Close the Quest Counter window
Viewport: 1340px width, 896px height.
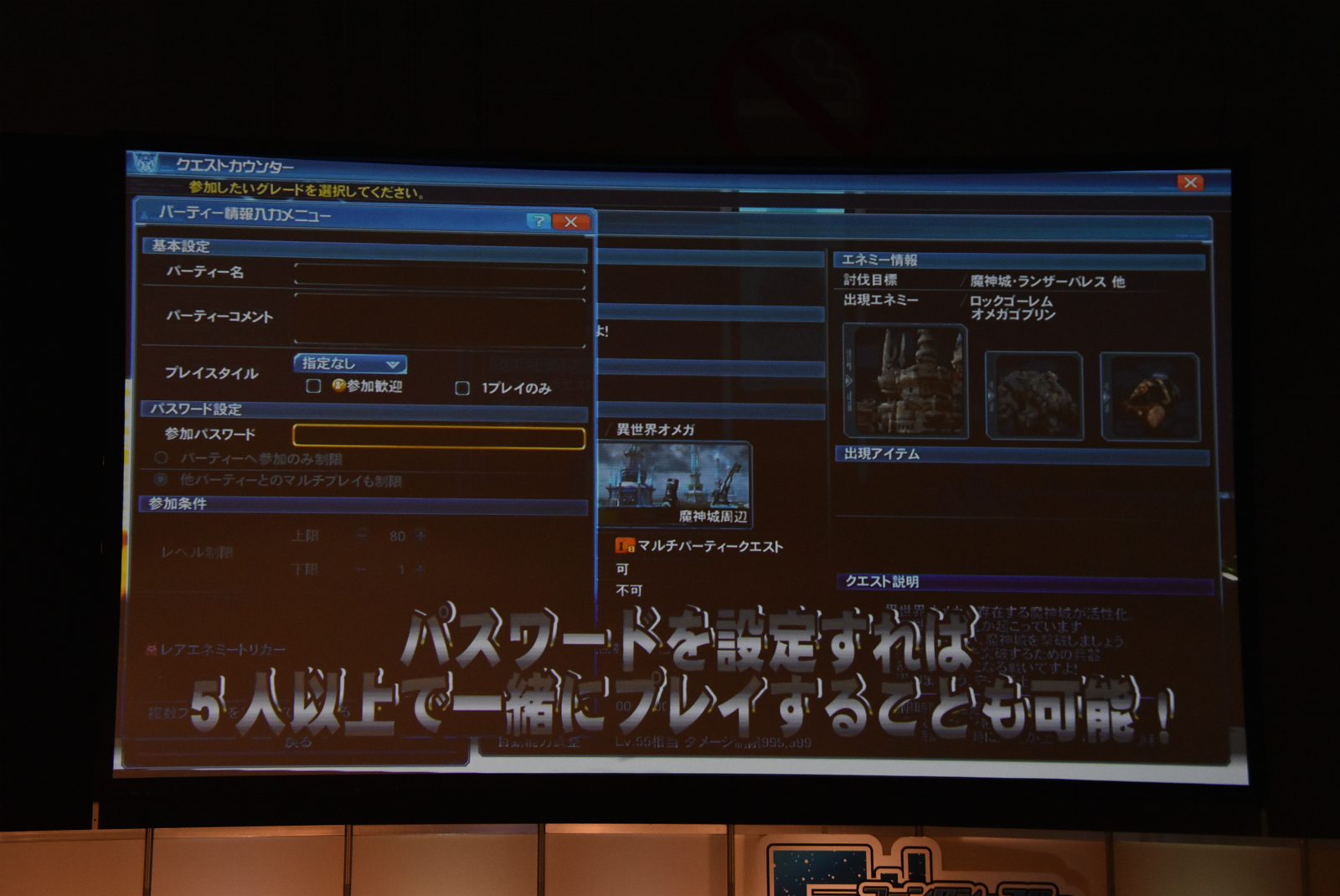[1190, 183]
